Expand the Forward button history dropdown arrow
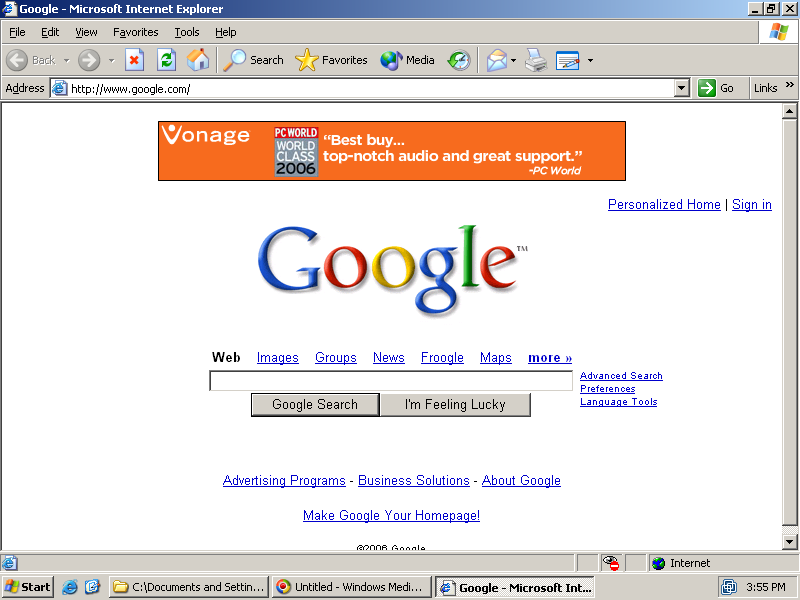This screenshot has width=800, height=600. click(x=111, y=60)
